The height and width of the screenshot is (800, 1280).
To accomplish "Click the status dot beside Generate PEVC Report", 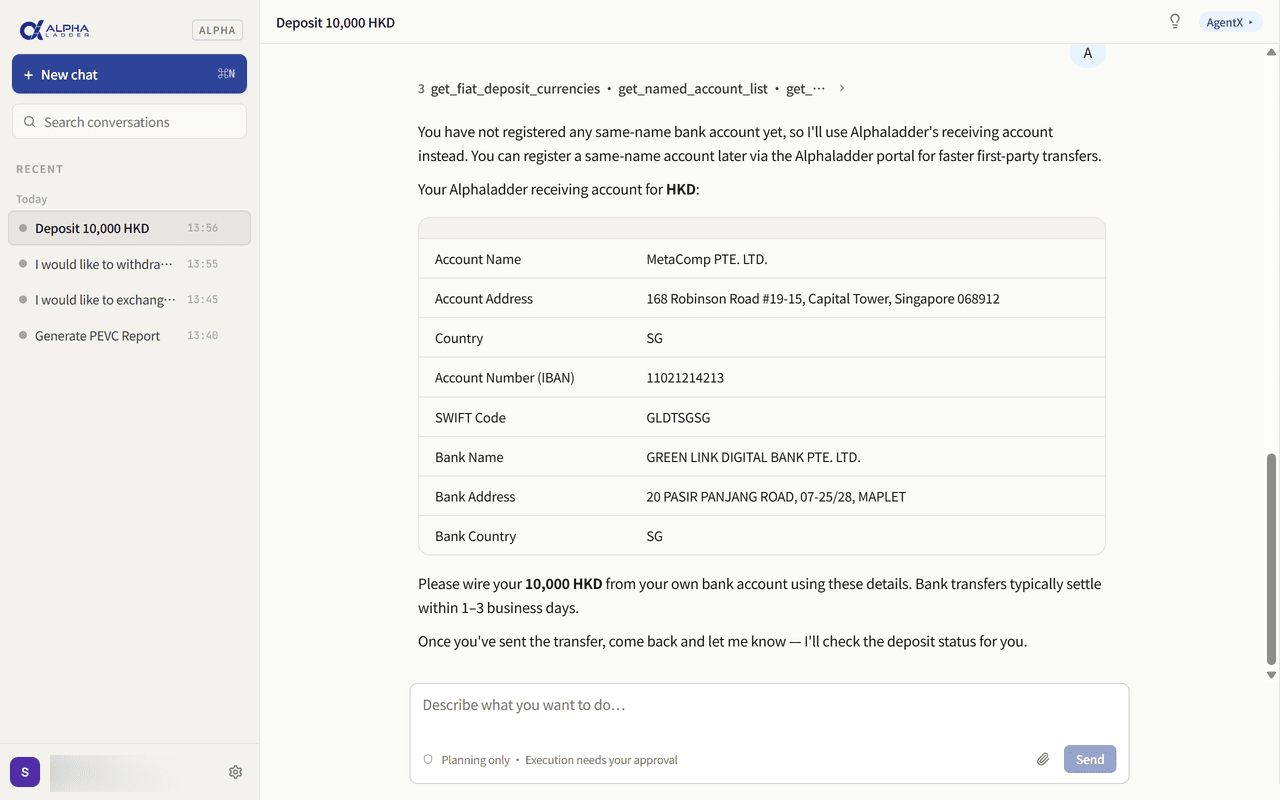I will tap(23, 336).
